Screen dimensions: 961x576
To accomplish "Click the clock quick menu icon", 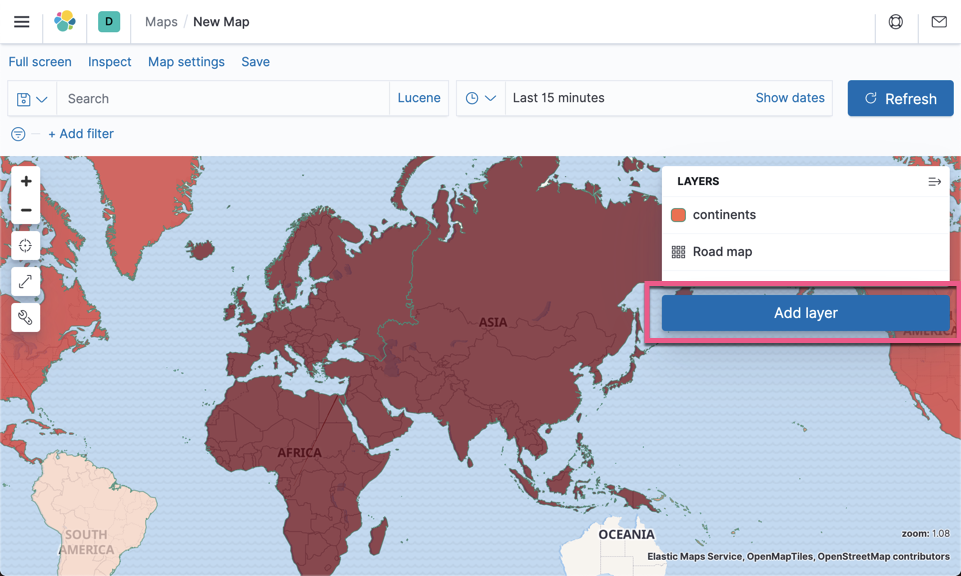I will tap(472, 98).
